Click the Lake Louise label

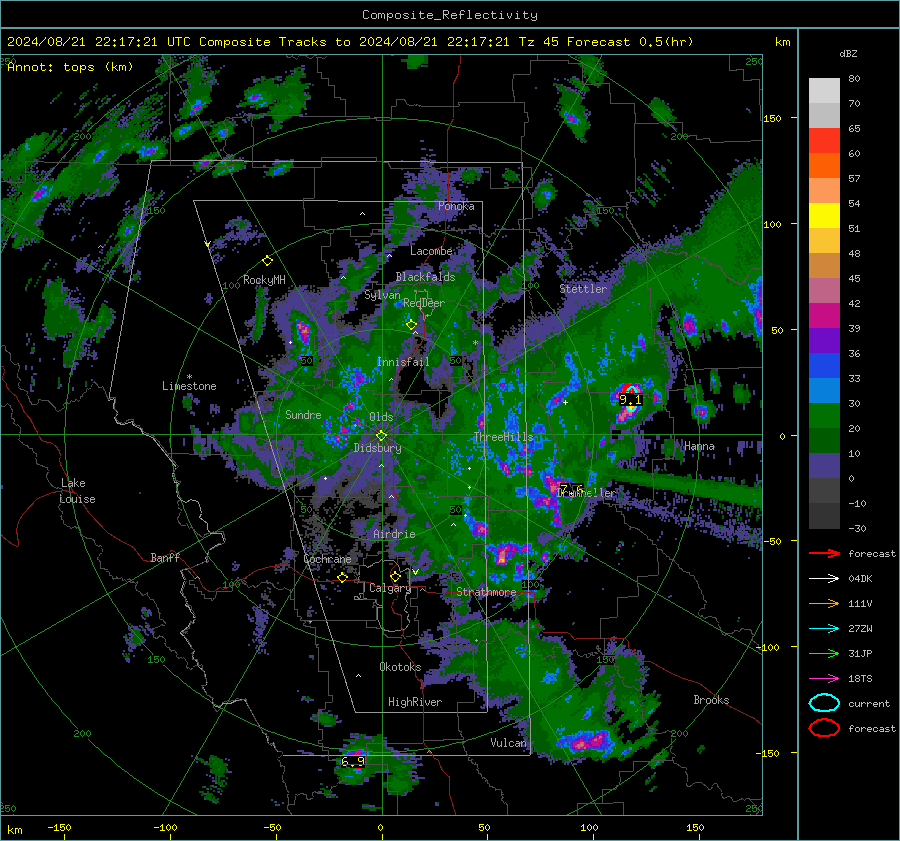(77, 491)
